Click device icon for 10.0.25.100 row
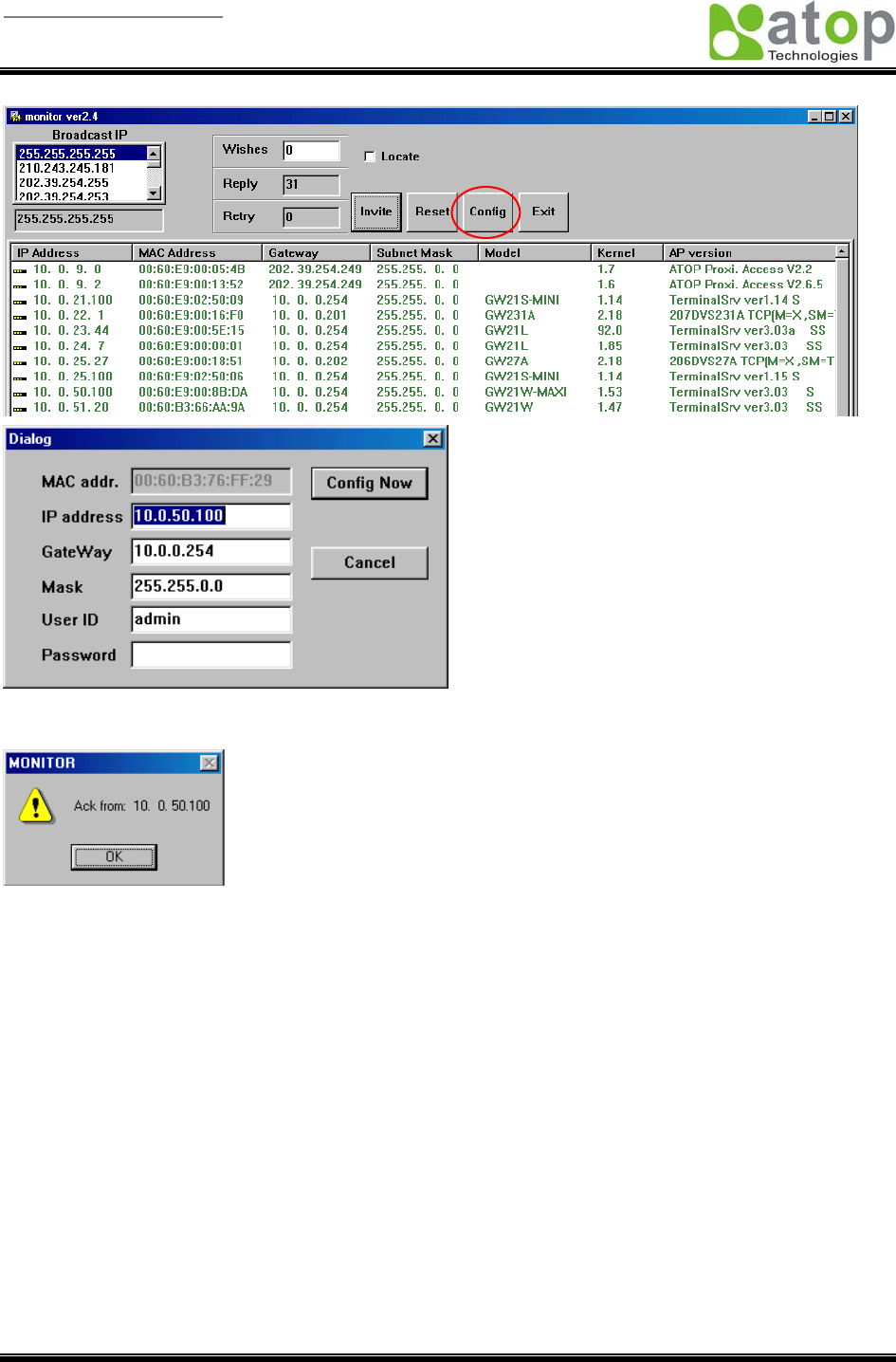This screenshot has width=896, height=1362. tap(20, 377)
